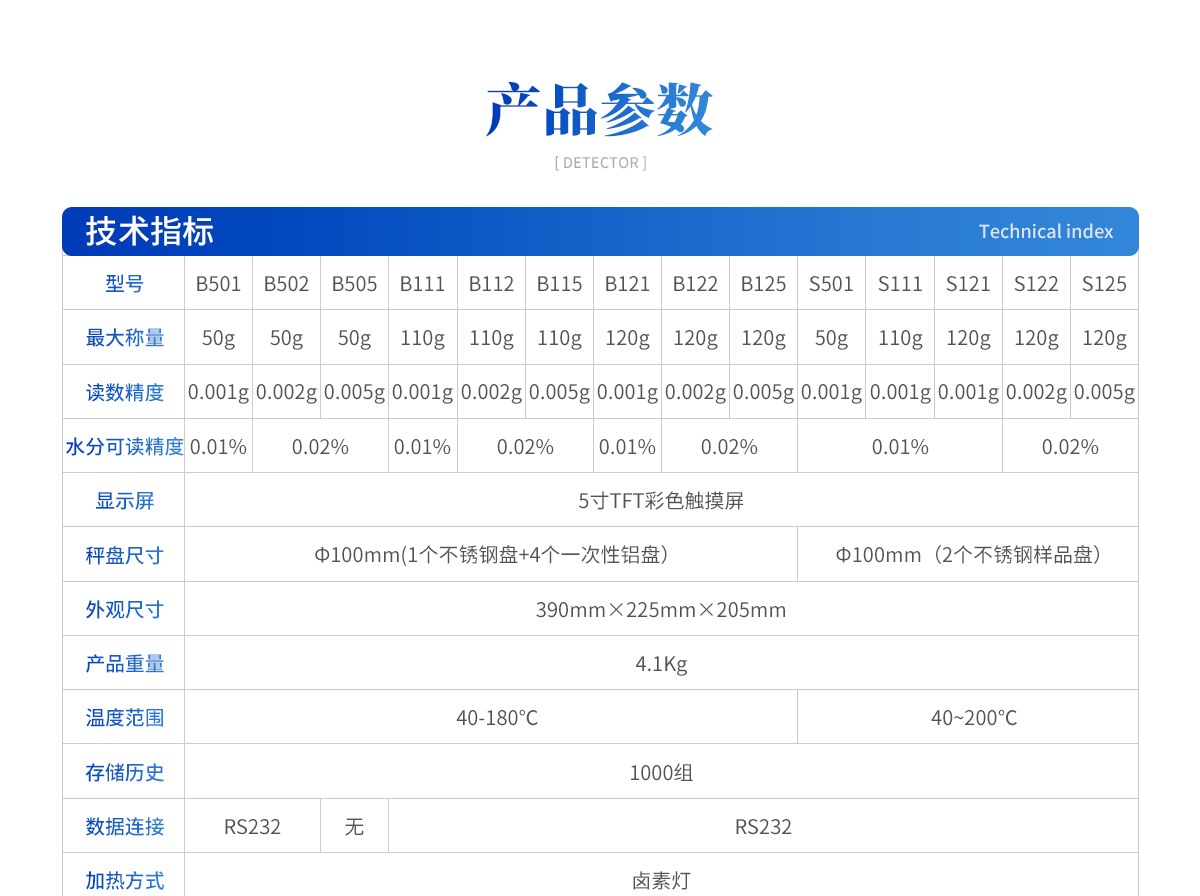Click the 无 data connection cell

tap(354, 826)
